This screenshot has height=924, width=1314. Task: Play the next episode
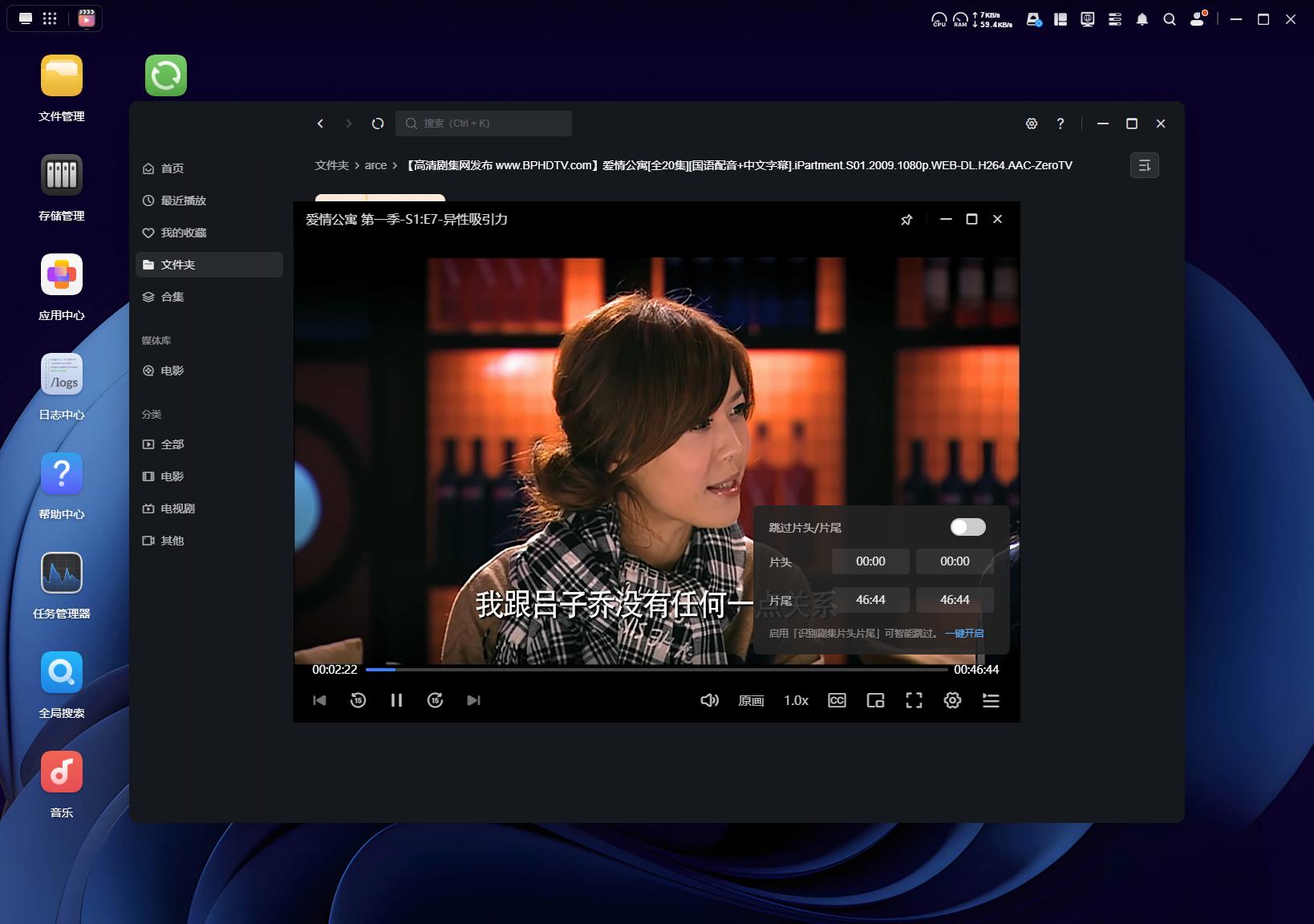tap(473, 700)
